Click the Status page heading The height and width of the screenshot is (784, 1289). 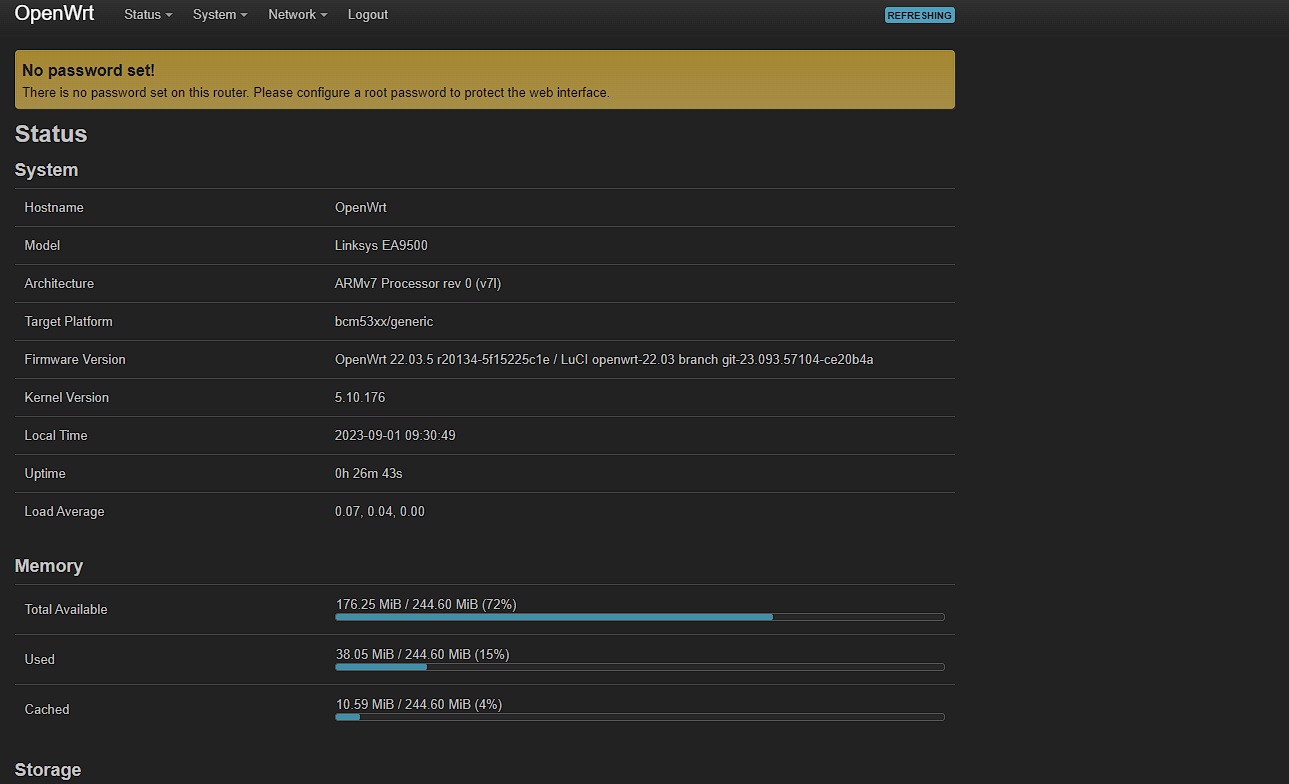51,134
